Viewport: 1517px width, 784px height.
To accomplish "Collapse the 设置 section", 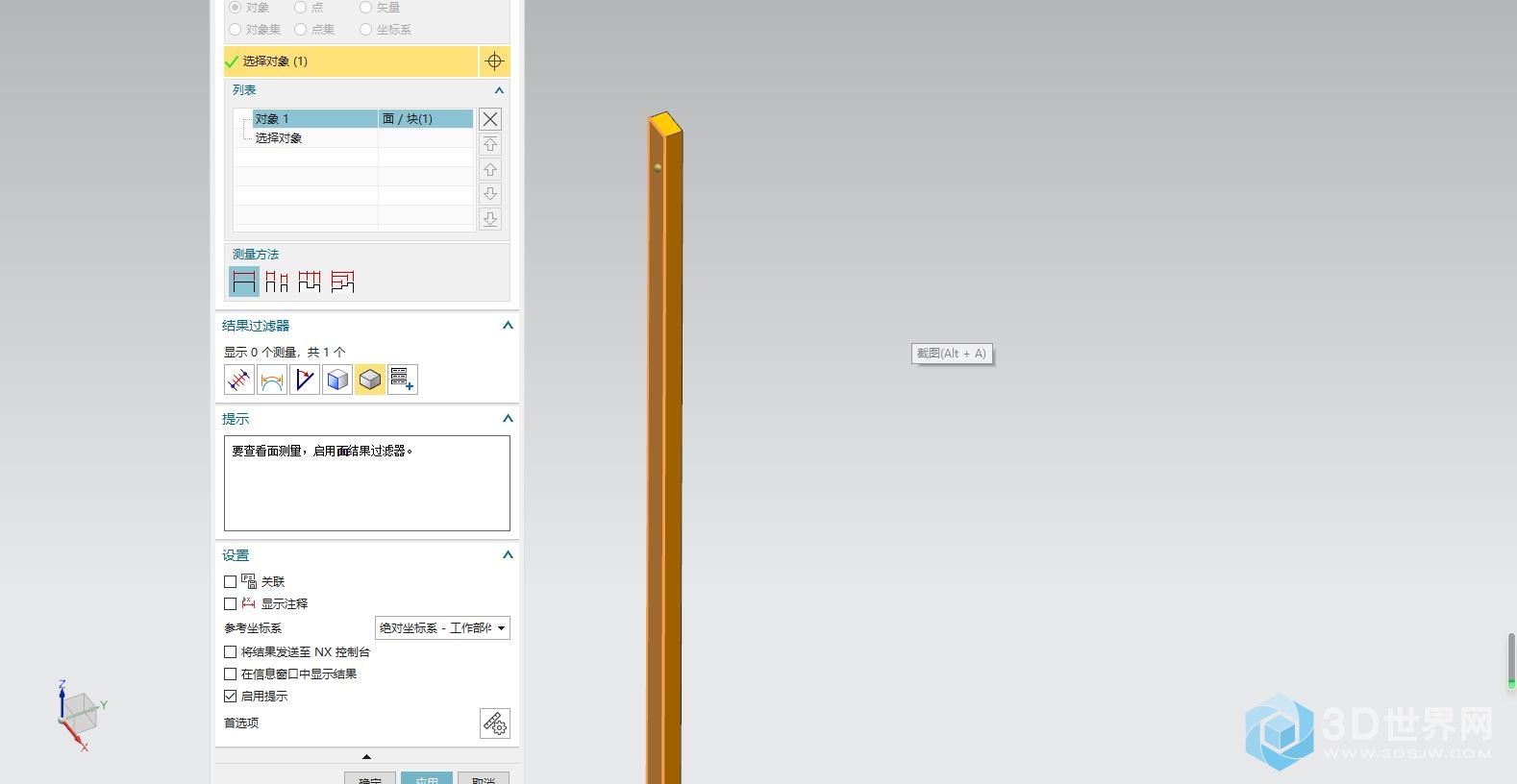I will pos(508,555).
